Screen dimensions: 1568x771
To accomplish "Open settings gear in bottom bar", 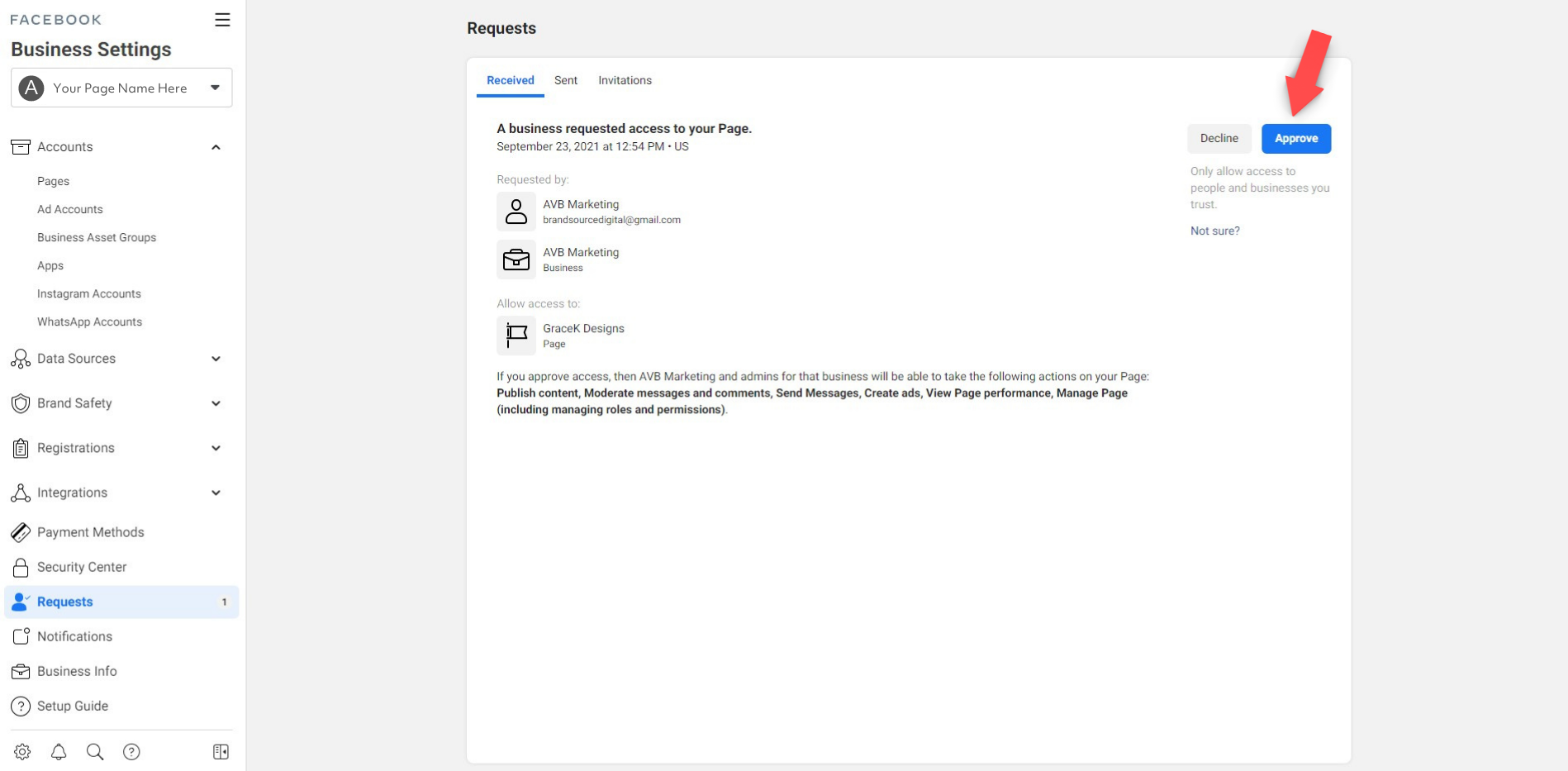I will (22, 751).
